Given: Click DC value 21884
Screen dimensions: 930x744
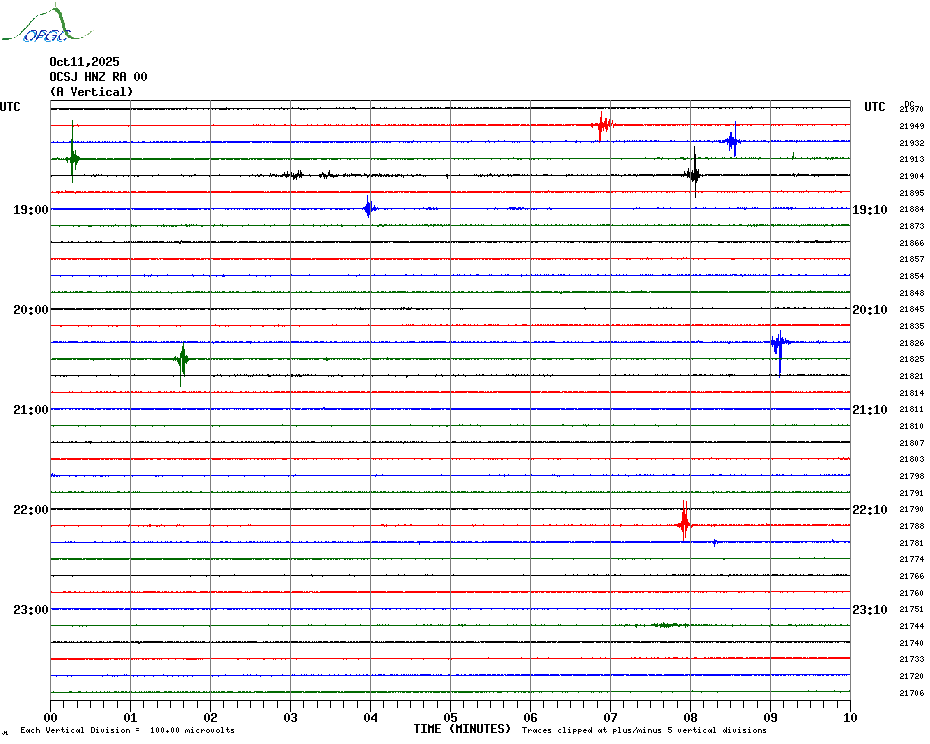Looking at the screenshot, I should (x=912, y=209).
